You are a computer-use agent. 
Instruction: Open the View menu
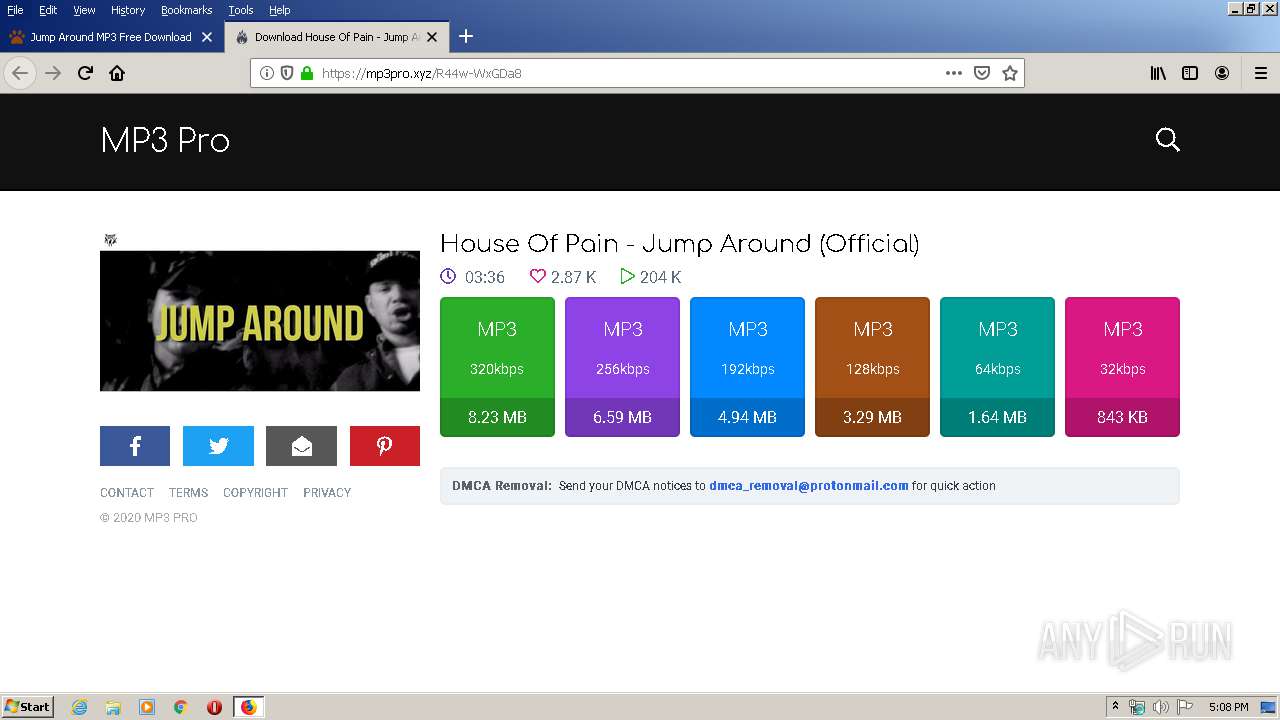point(84,10)
